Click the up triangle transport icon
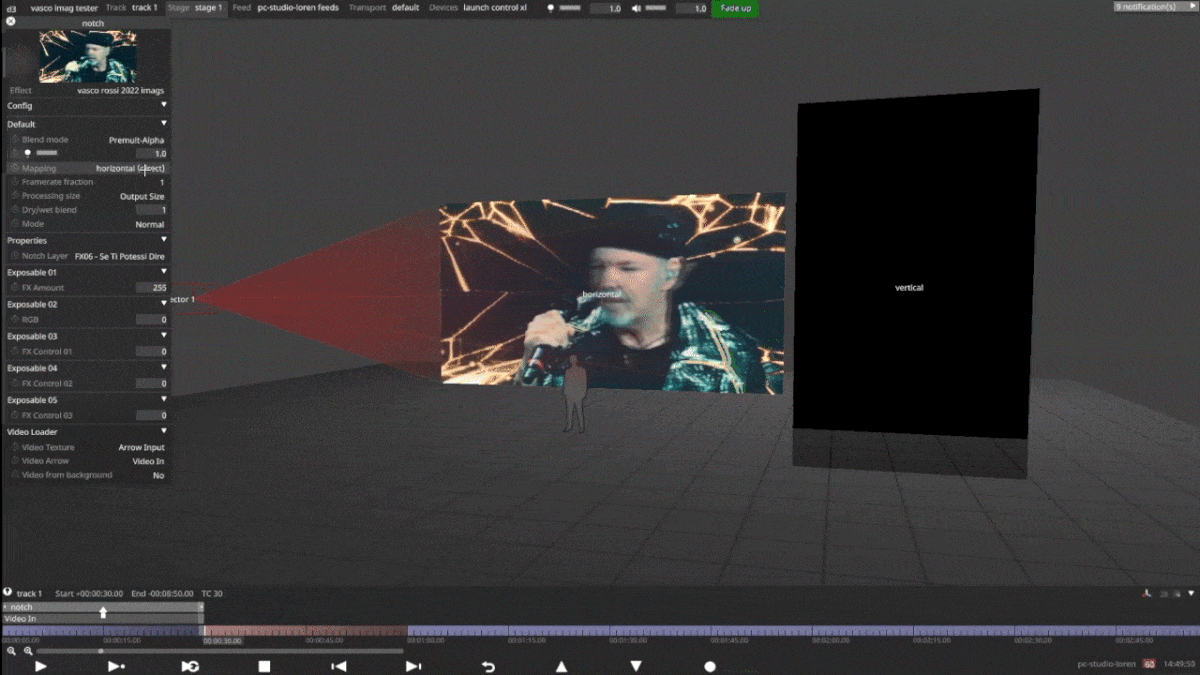1200x675 pixels. [562, 666]
